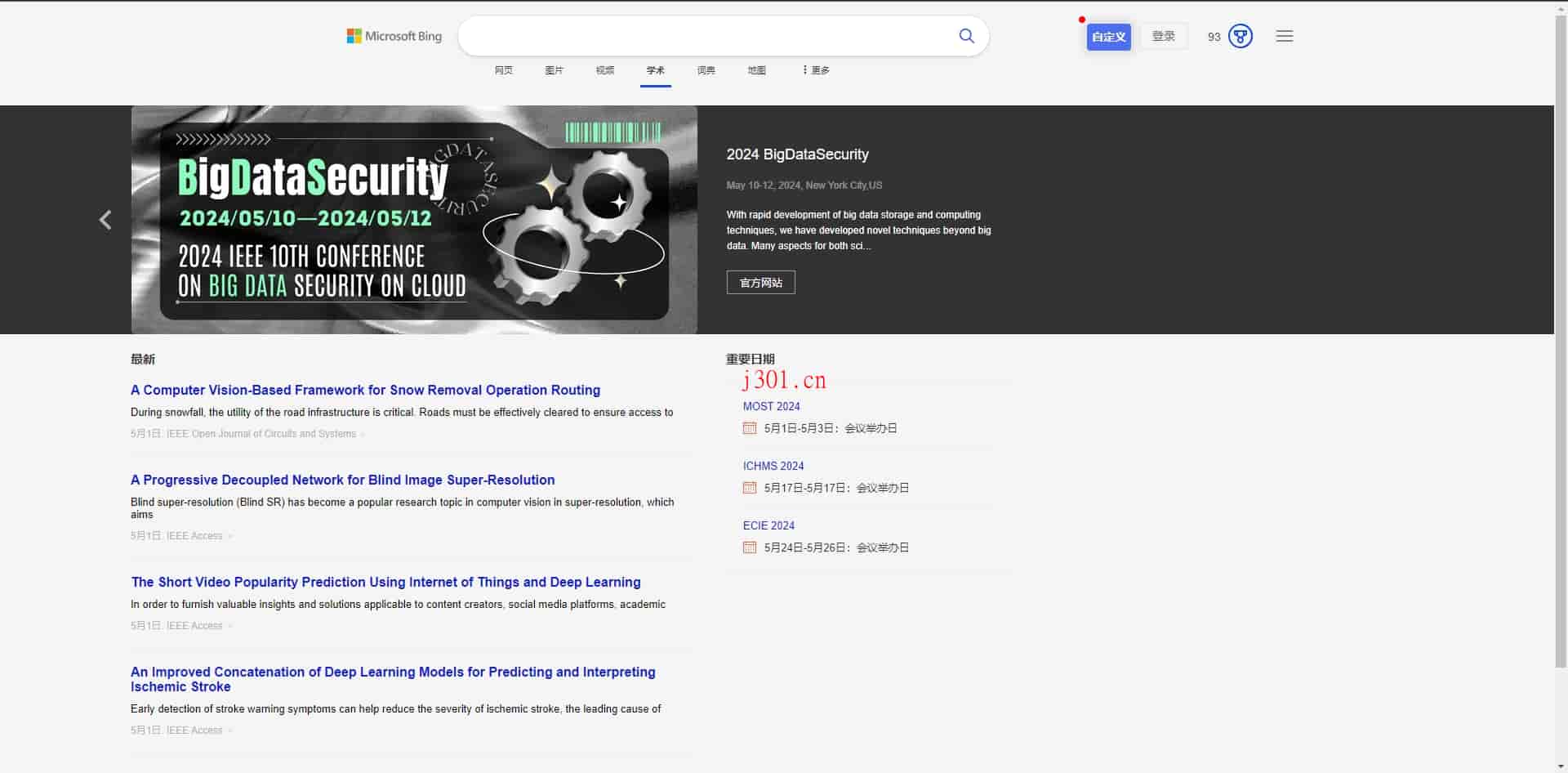Select the 学术 tab
This screenshot has height=773, width=1568.
pos(656,70)
